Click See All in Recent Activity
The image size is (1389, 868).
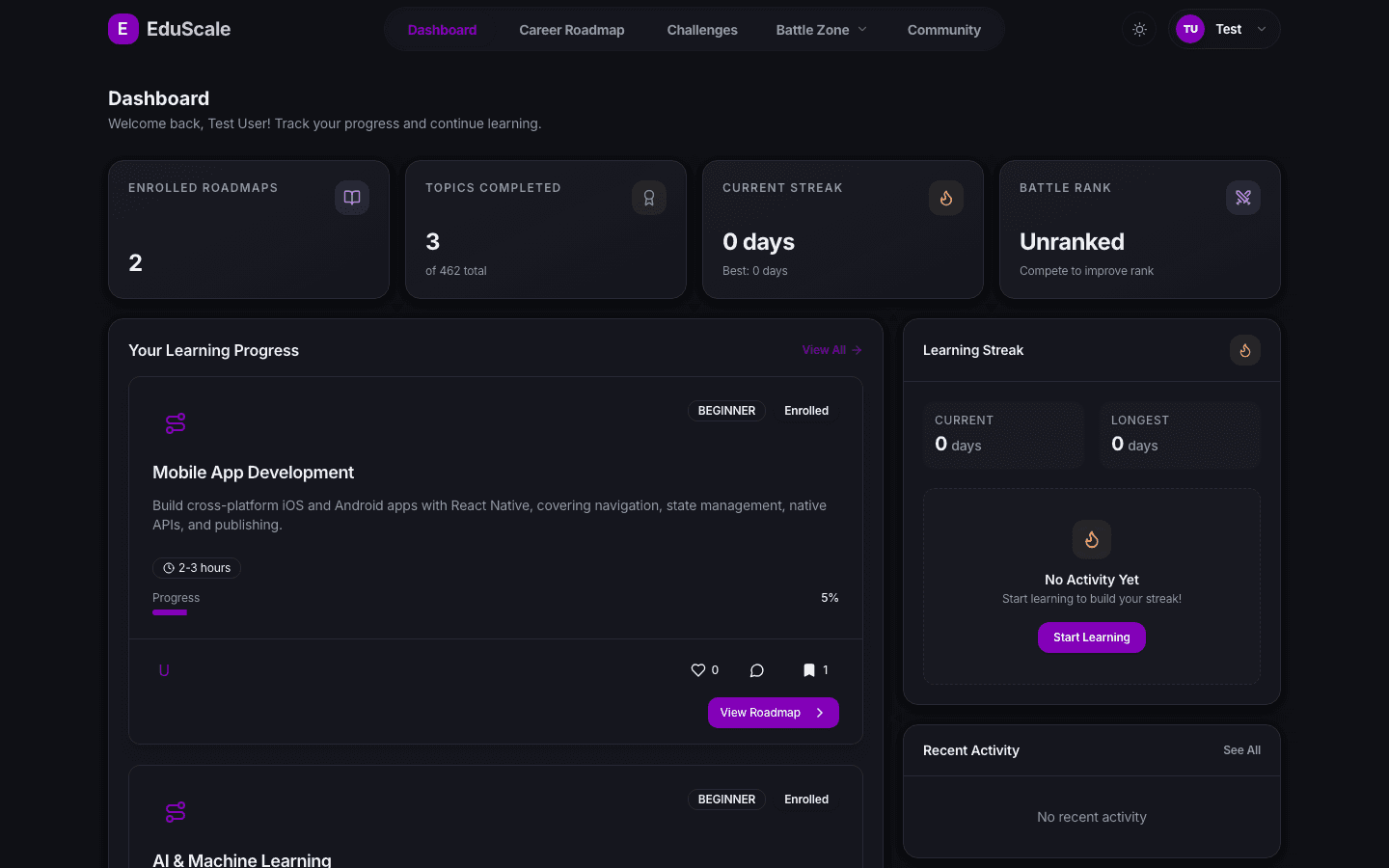coord(1241,750)
